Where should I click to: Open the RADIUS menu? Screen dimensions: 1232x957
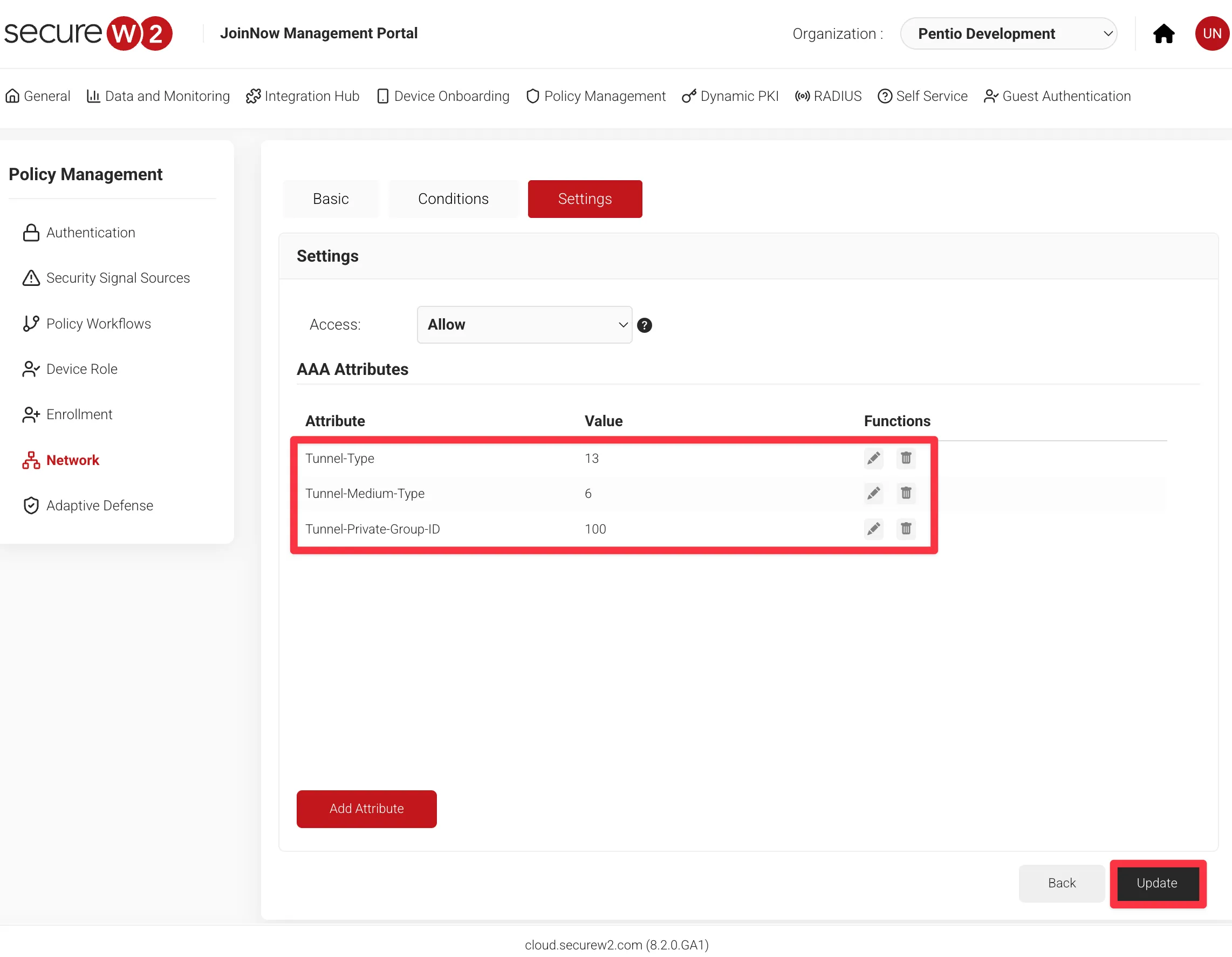click(x=828, y=96)
